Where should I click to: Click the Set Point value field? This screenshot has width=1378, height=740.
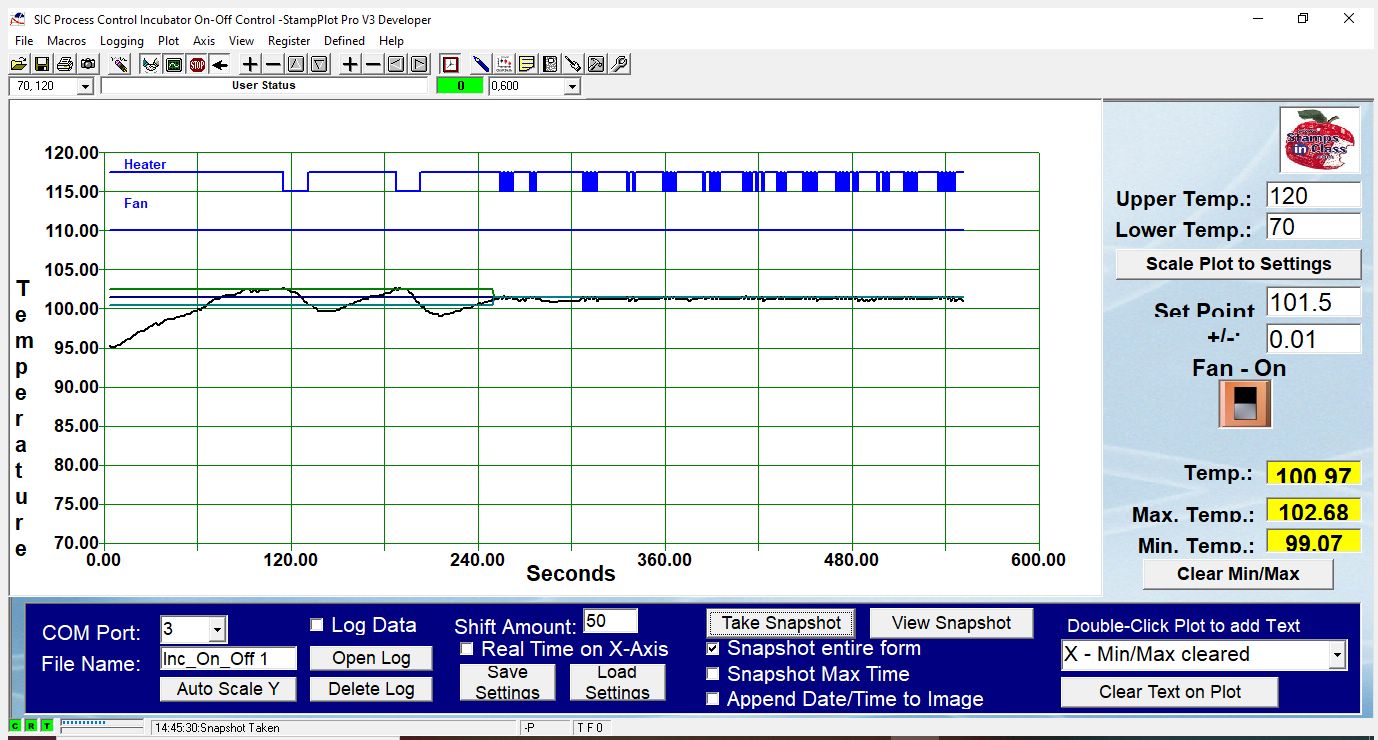tap(1313, 302)
